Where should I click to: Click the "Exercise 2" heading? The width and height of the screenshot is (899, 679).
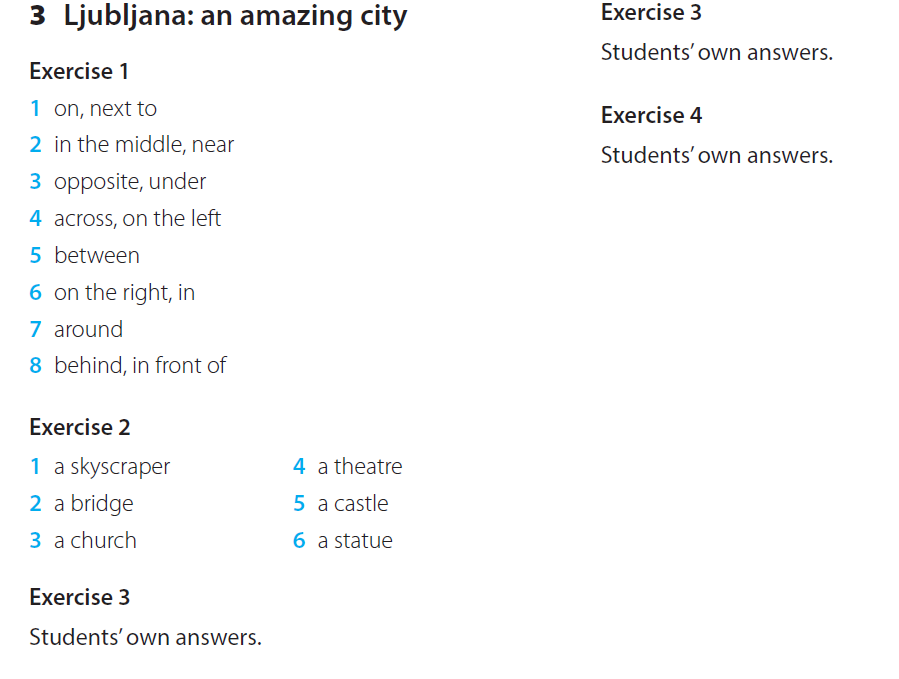point(80,427)
